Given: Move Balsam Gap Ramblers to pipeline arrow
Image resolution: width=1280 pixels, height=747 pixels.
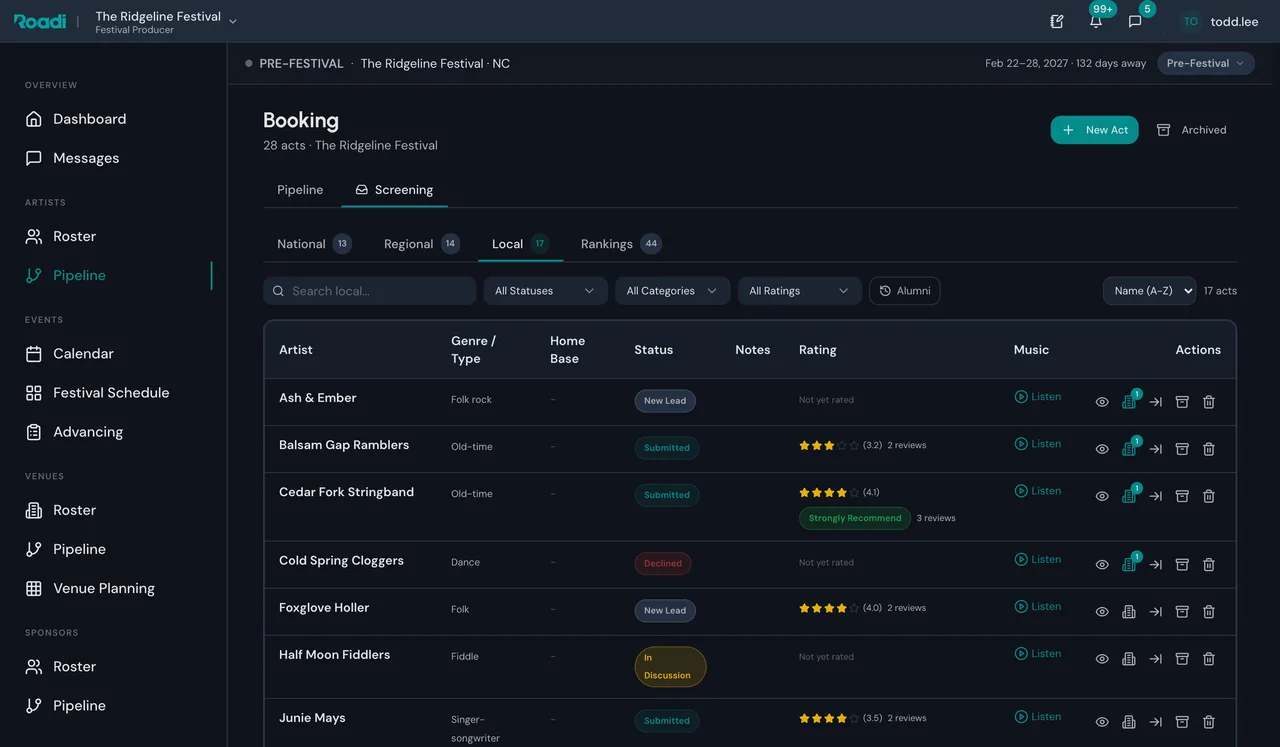Looking at the screenshot, I should [x=1156, y=449].
